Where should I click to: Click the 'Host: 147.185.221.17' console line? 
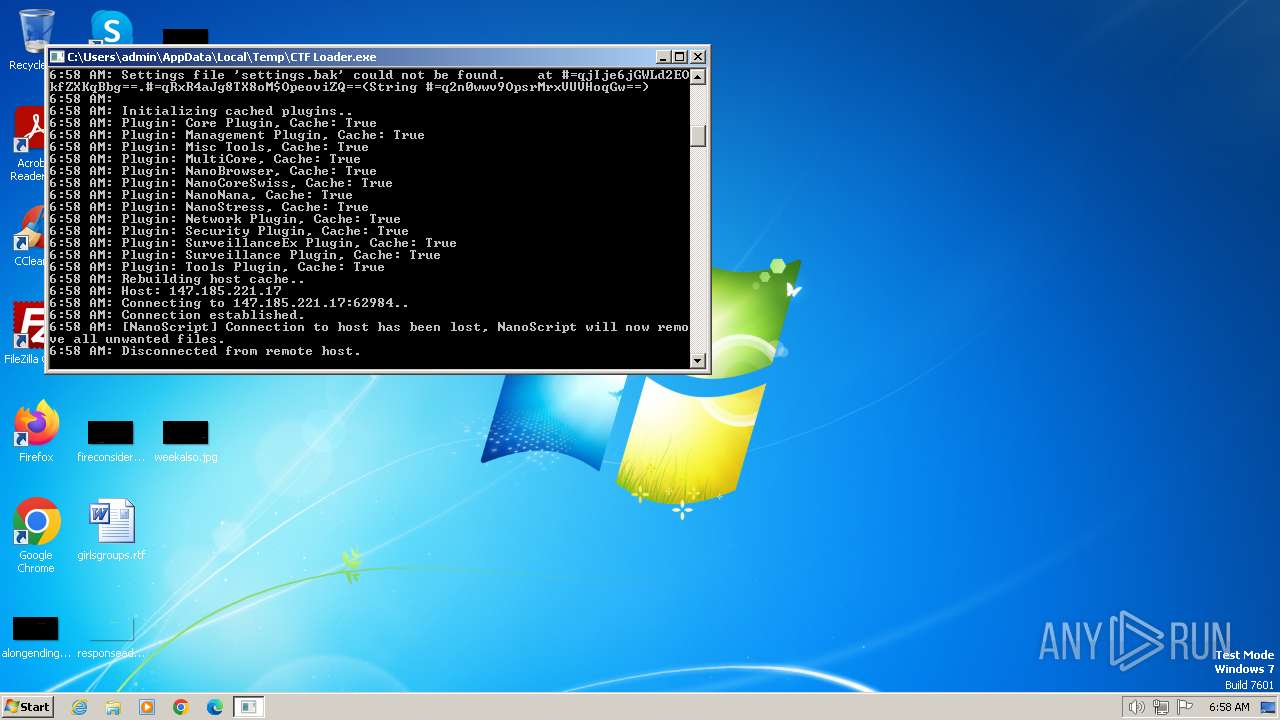tap(165, 291)
